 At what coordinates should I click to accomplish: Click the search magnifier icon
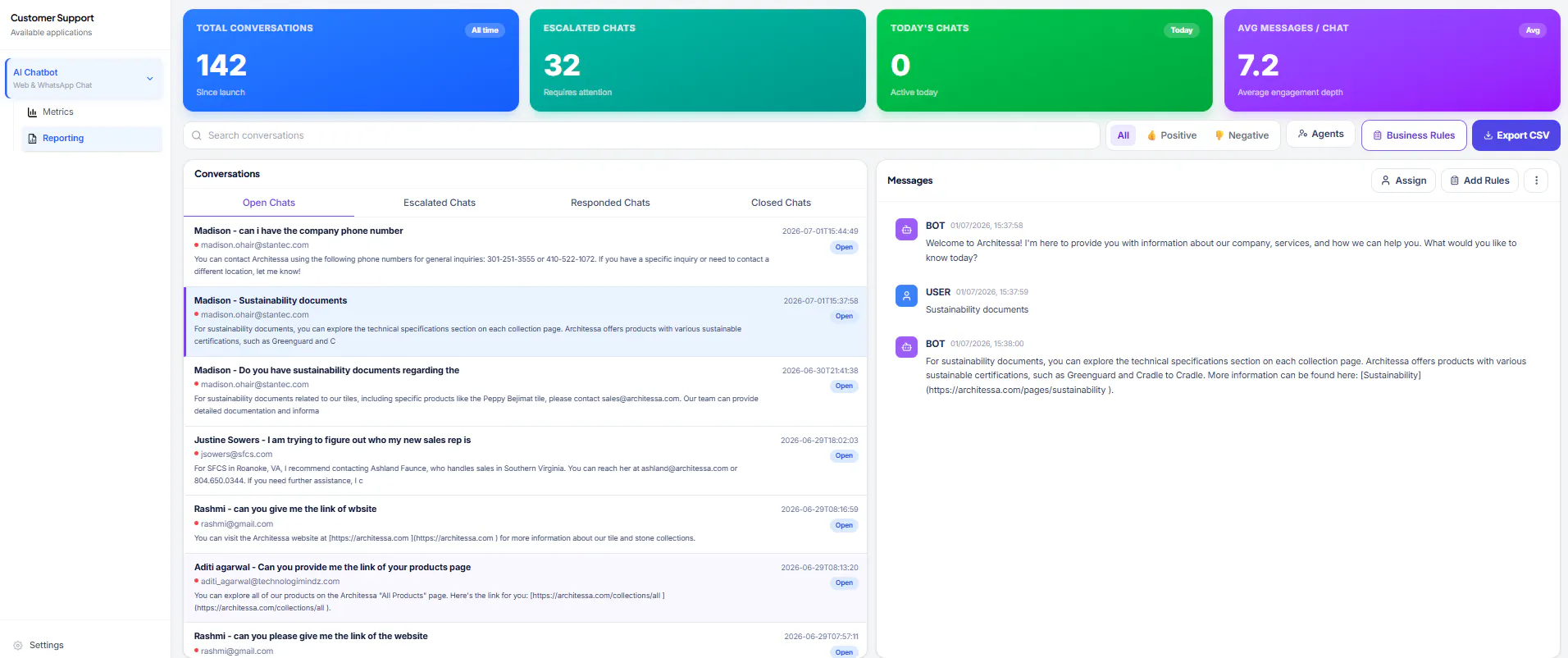click(x=197, y=135)
